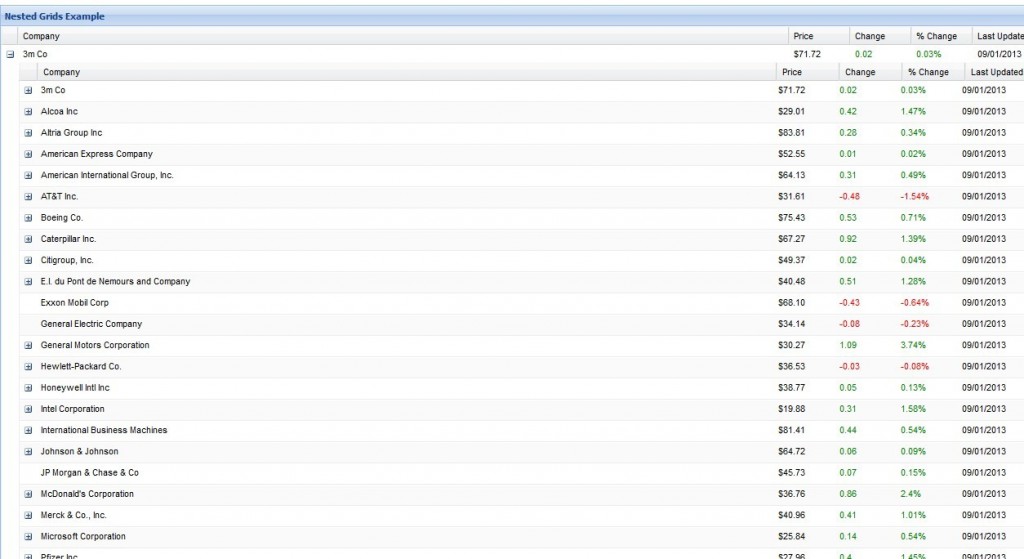1024x559 pixels.
Task: Click Caterpillar change value 0.92
Action: [848, 239]
